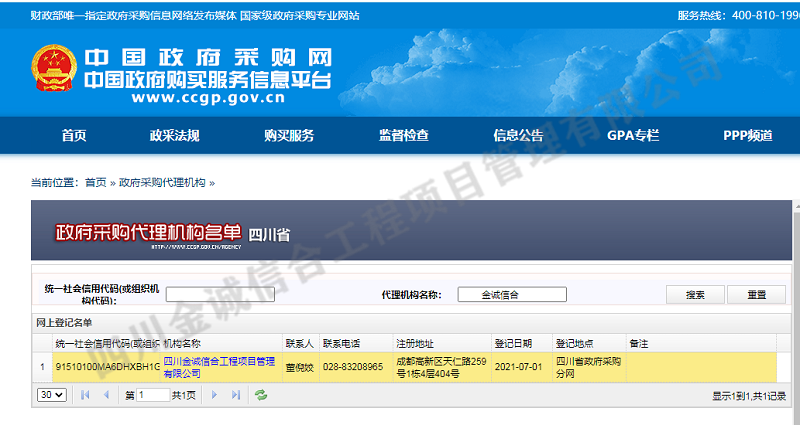The image size is (800, 425).
Task: Click www.ccgp.gov.cn site address
Action: pos(208,98)
